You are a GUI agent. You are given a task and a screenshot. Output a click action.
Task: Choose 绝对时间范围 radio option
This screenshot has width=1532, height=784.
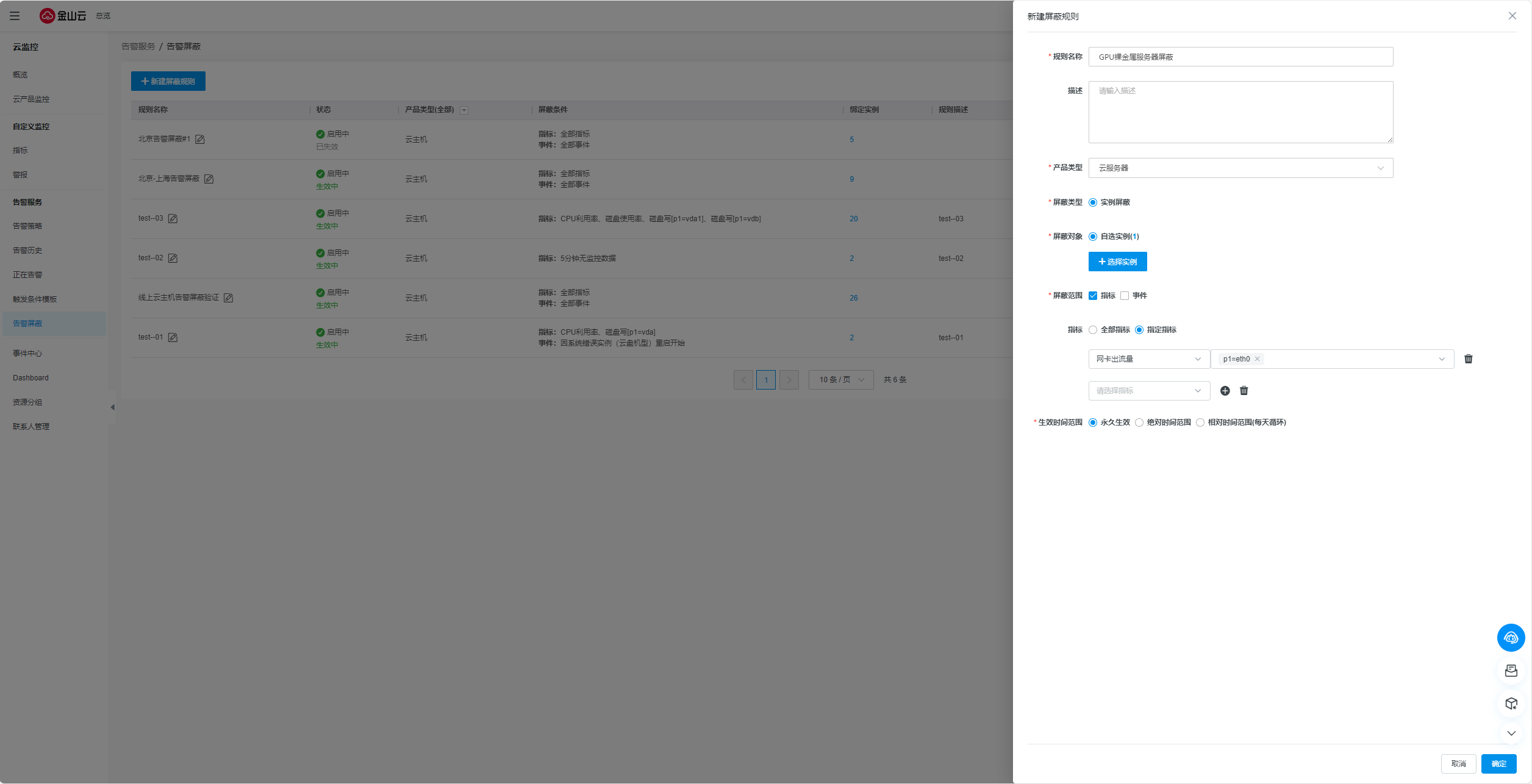tap(1139, 422)
